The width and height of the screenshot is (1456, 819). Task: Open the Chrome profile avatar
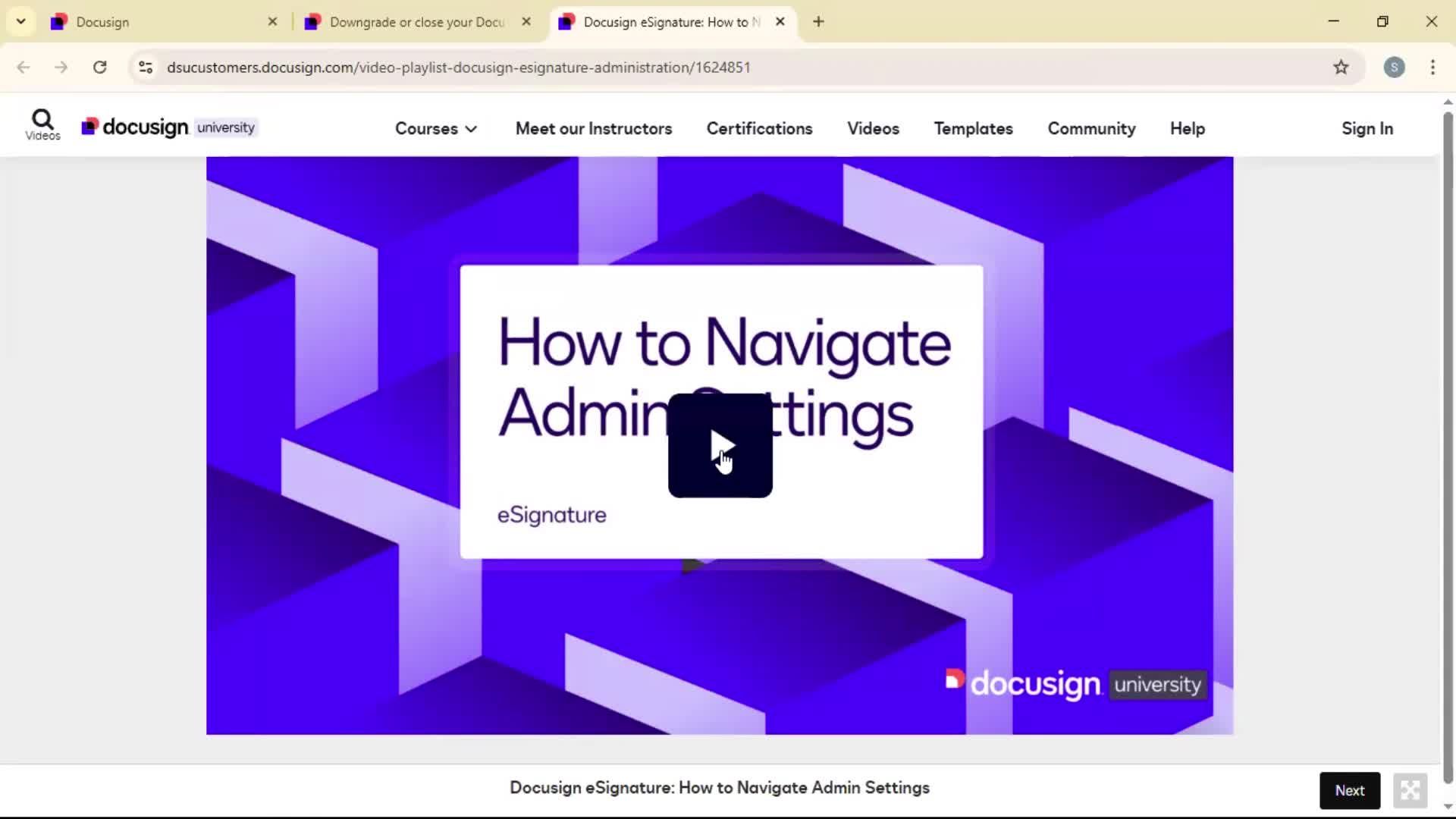[x=1394, y=67]
